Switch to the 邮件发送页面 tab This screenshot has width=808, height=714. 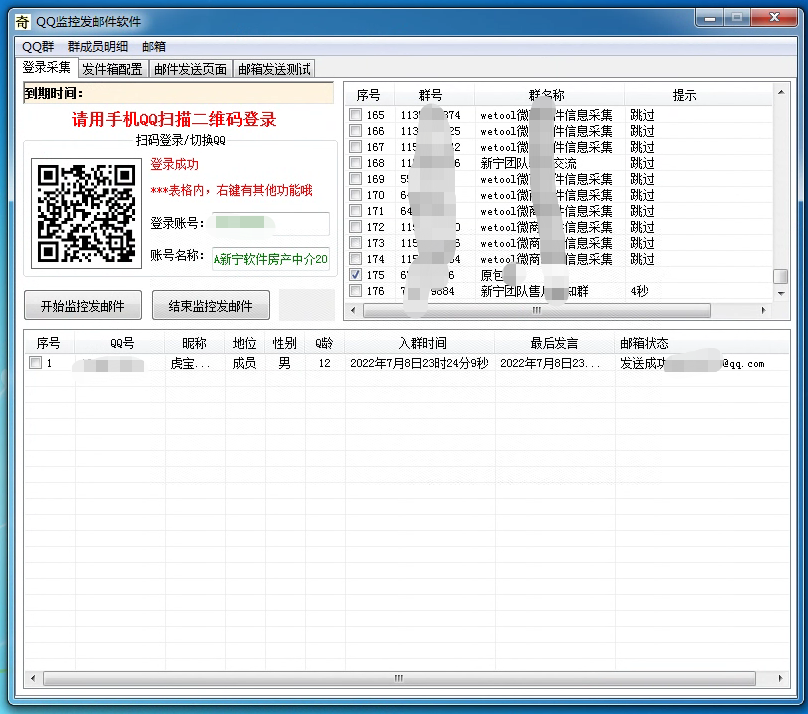(190, 69)
